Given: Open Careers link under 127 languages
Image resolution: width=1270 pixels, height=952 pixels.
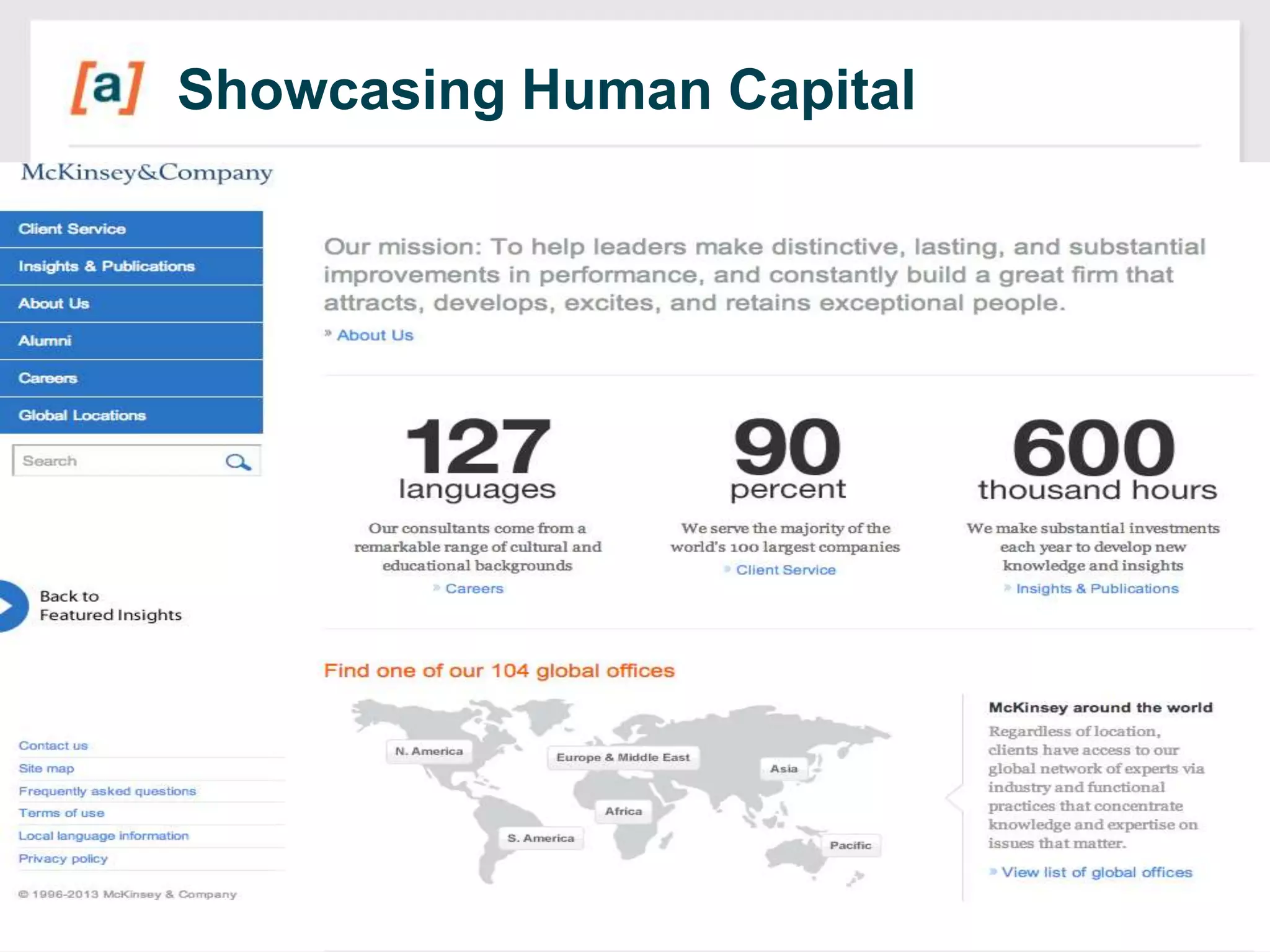Looking at the screenshot, I should (x=474, y=588).
